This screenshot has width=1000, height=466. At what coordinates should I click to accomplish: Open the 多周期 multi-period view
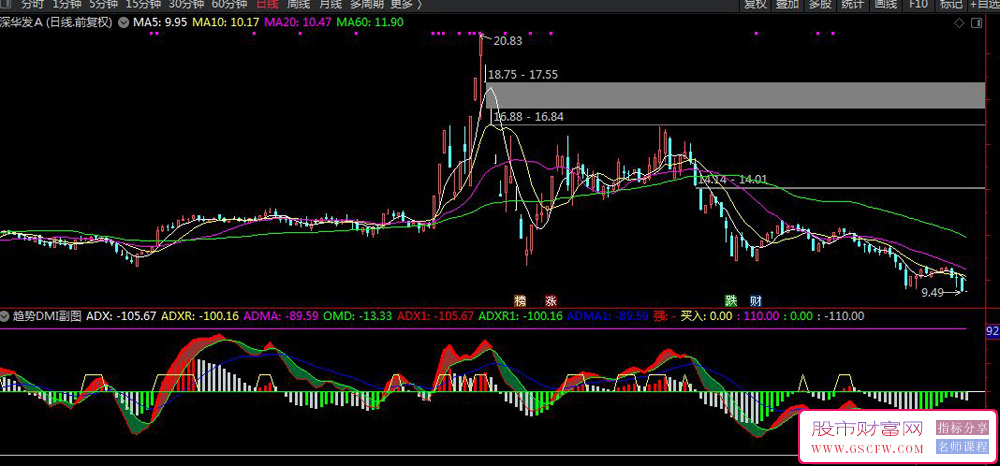pyautogui.click(x=367, y=4)
